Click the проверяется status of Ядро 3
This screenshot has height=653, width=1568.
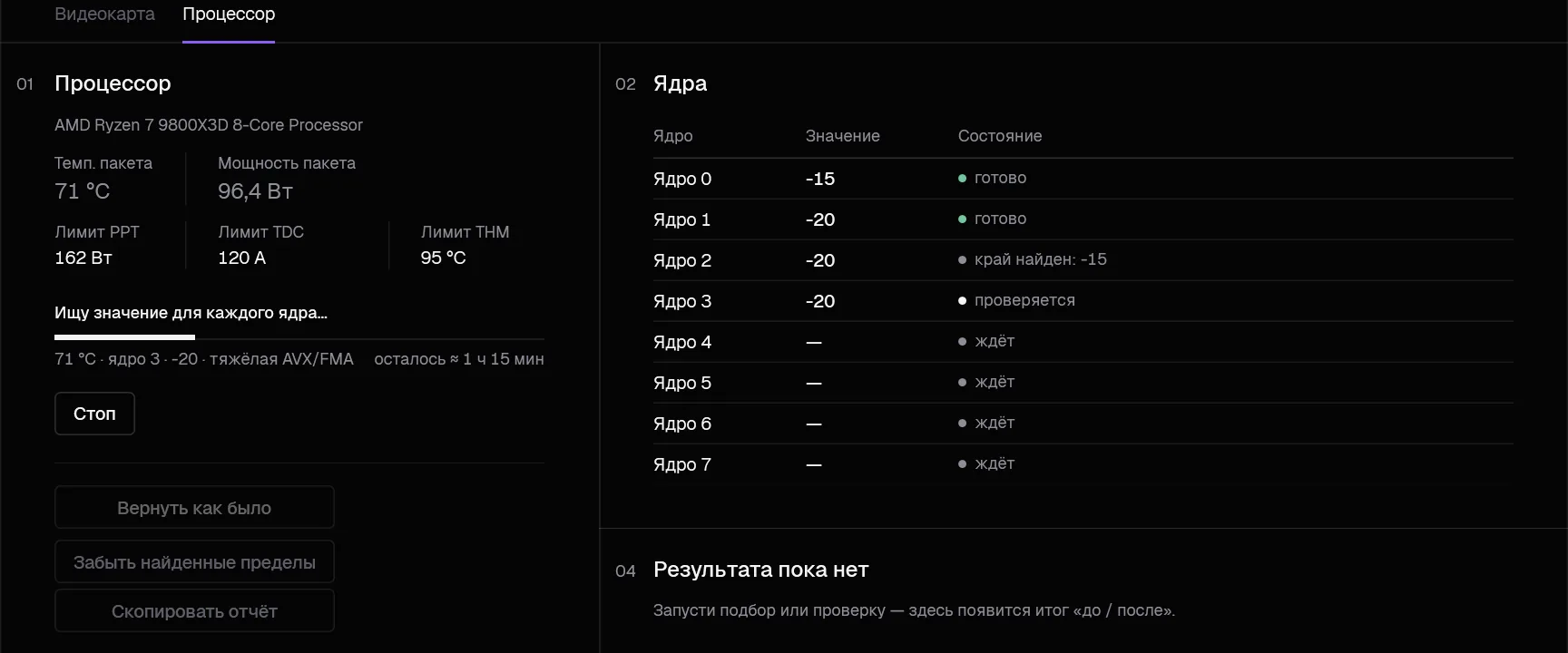[1024, 300]
